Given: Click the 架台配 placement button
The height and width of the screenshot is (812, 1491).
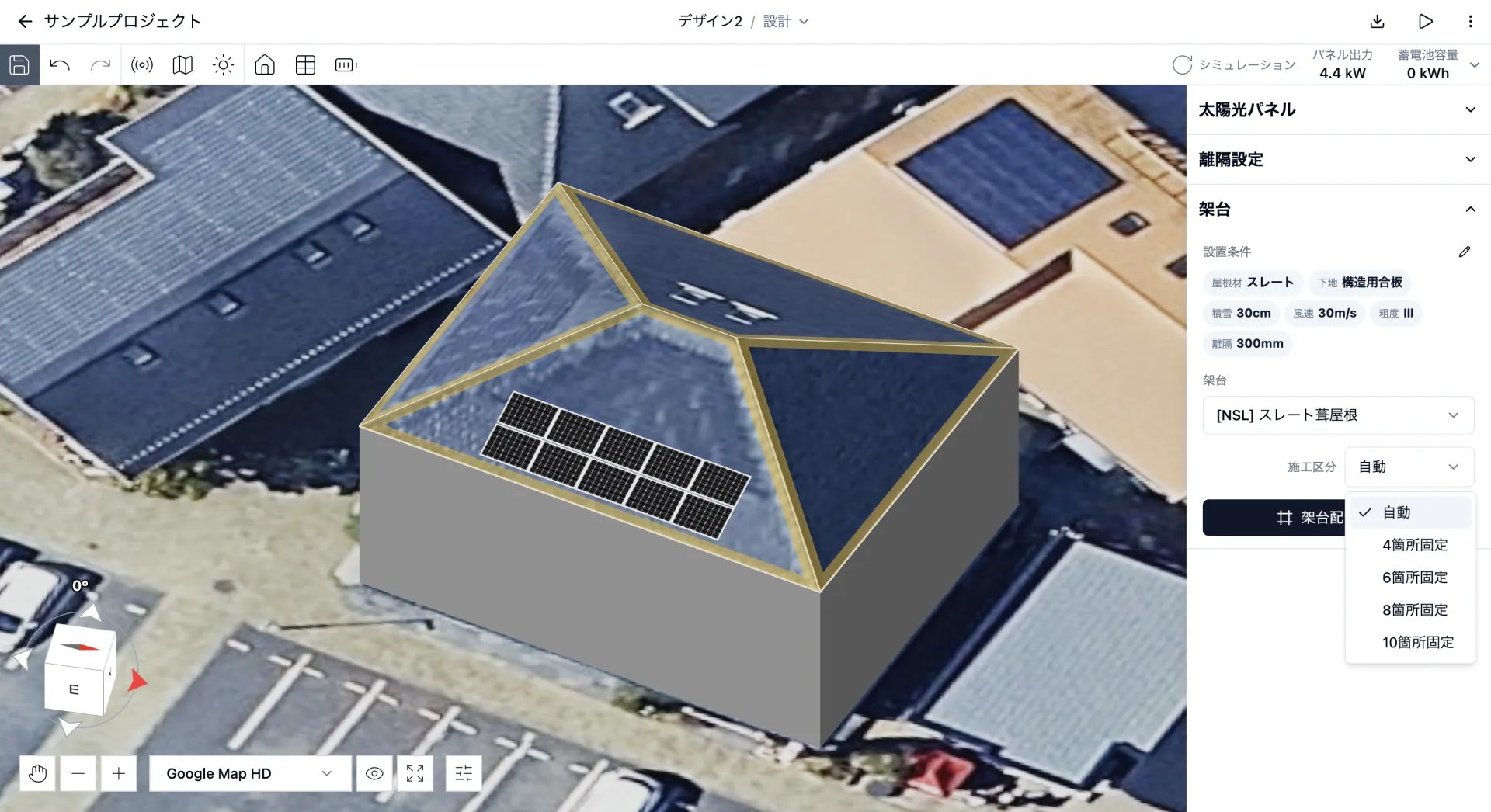Looking at the screenshot, I should (x=1274, y=517).
